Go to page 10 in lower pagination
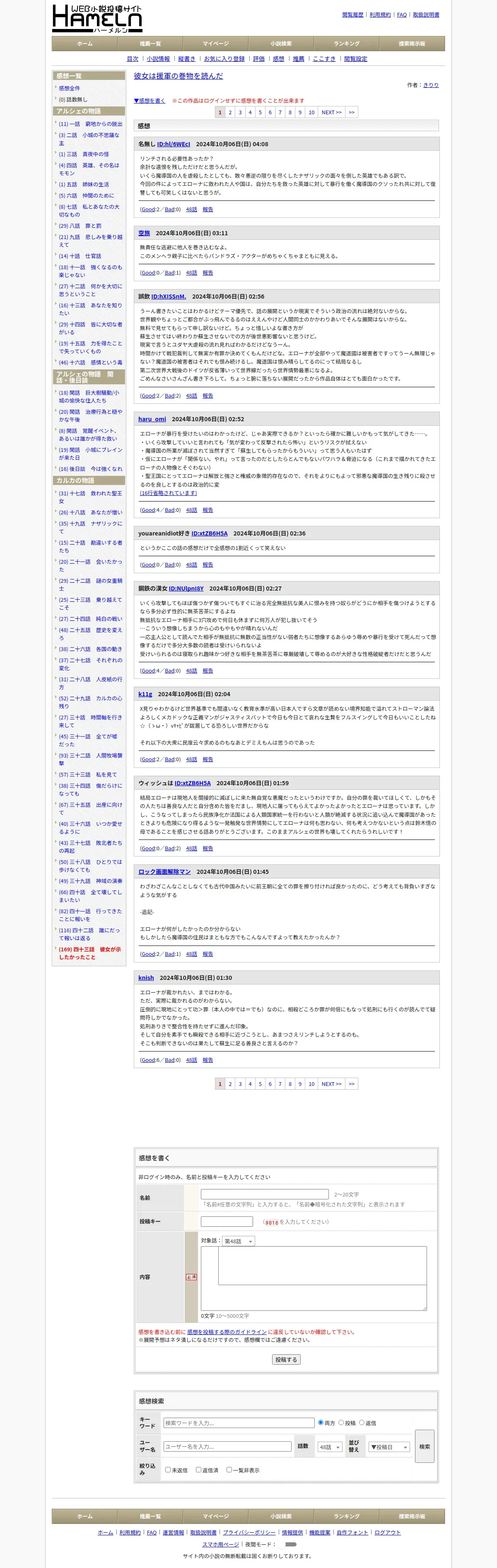The width and height of the screenshot is (497, 1568). click(311, 1084)
